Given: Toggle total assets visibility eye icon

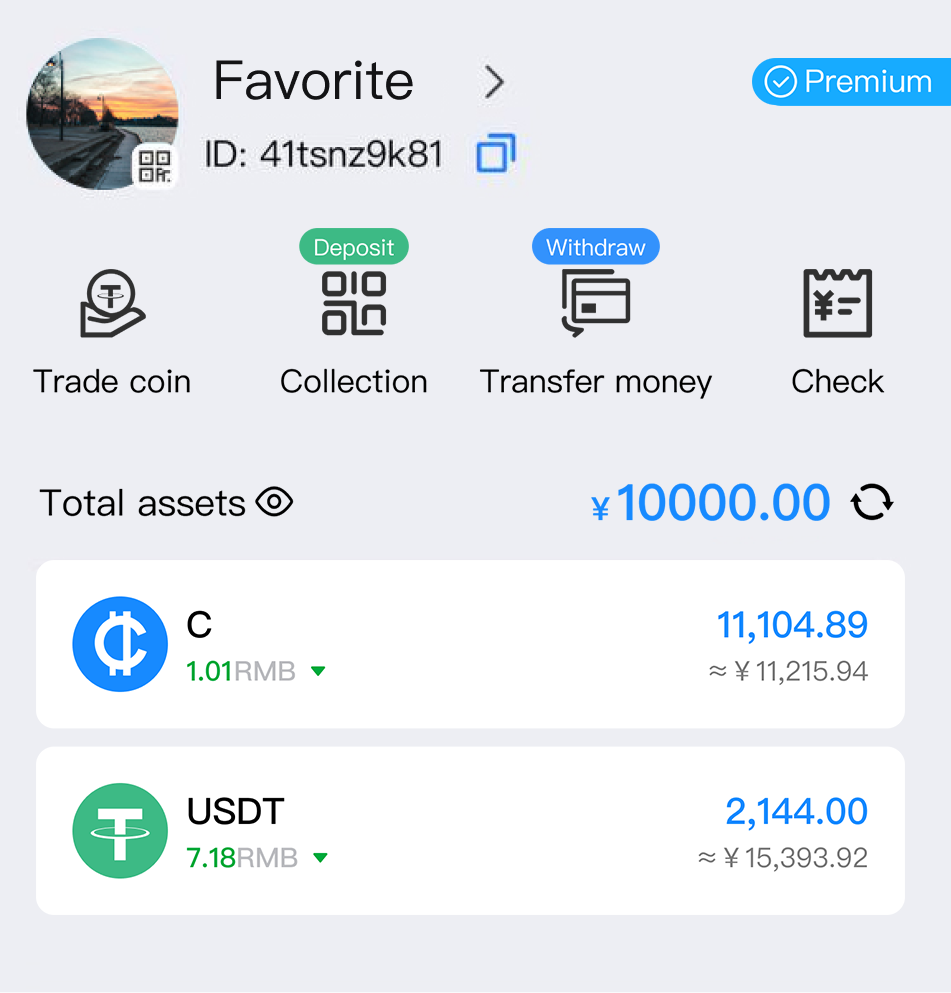Looking at the screenshot, I should click(x=274, y=502).
